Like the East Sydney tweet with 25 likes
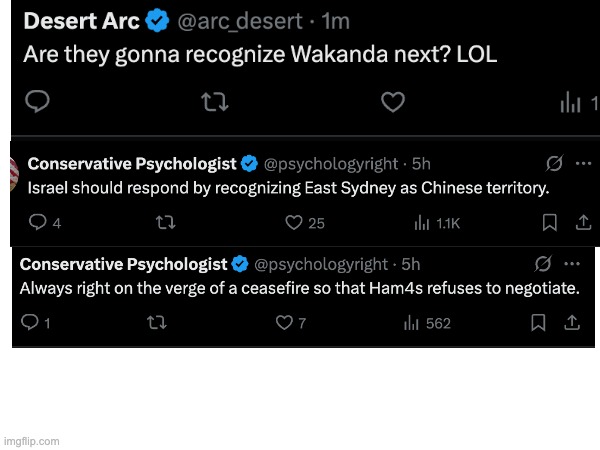Viewport: 600px width, 450px height. (294, 223)
